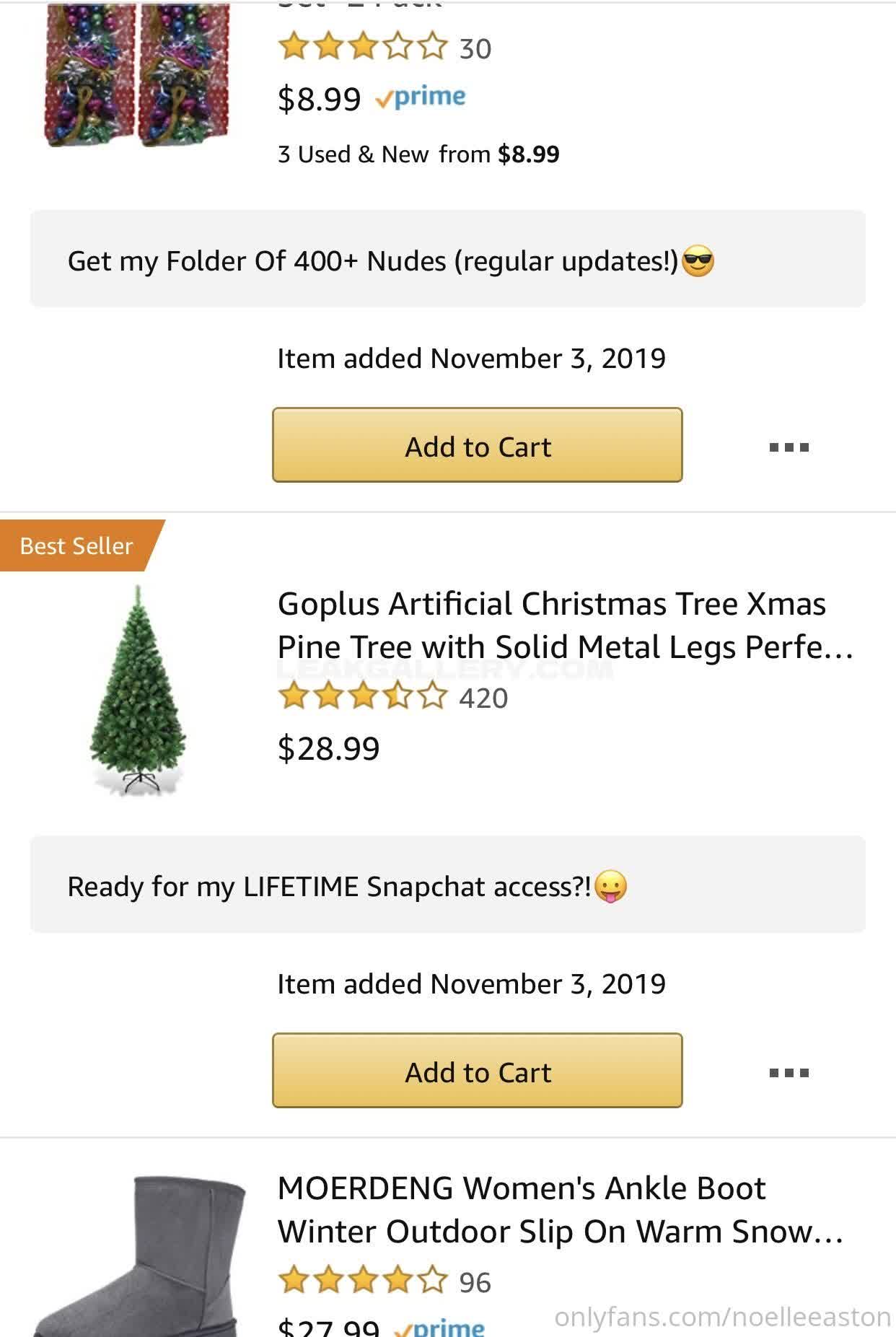
Task: Add the Goplus Christmas tree to cart
Action: click(477, 1071)
